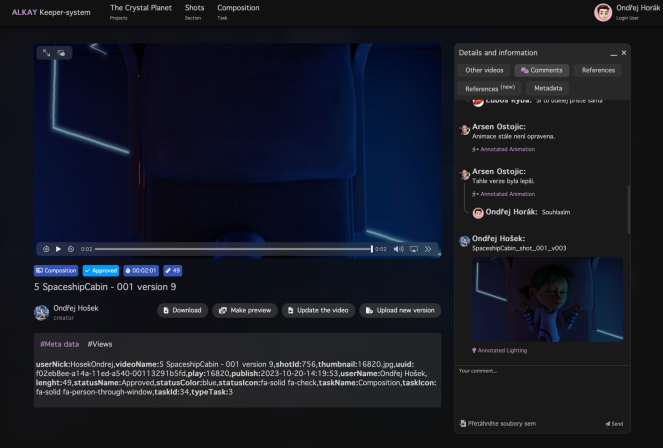Send the comment
The image size is (663, 448).
tap(614, 423)
